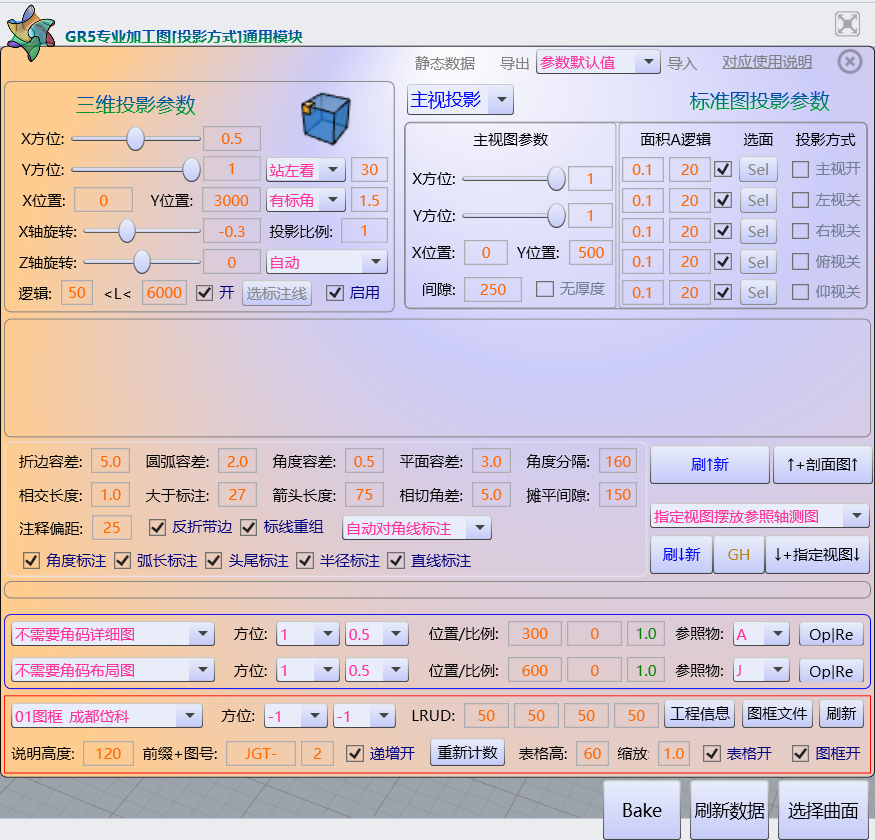Toggle the 反折带边 option

point(157,527)
